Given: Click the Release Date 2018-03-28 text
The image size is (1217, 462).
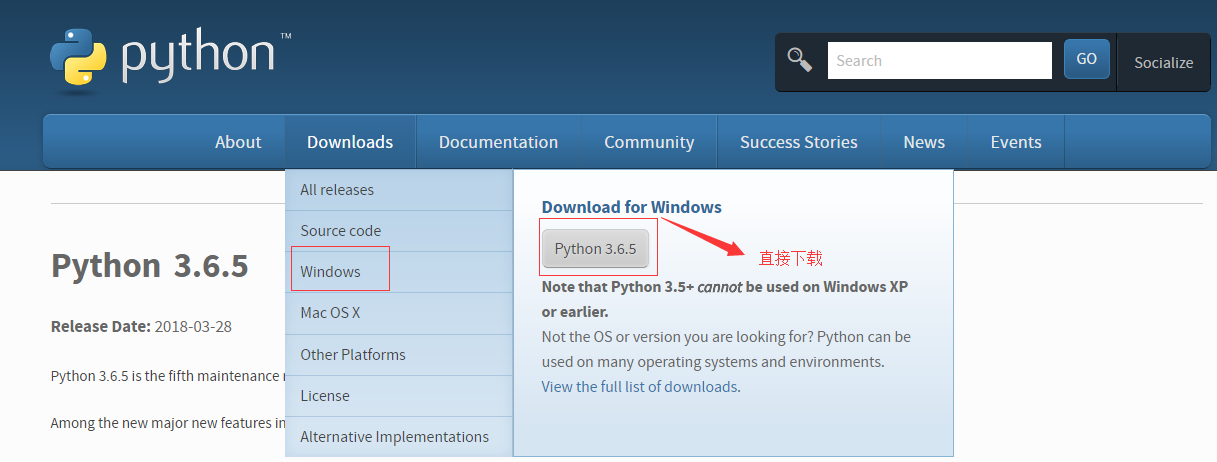Looking at the screenshot, I should pos(141,327).
